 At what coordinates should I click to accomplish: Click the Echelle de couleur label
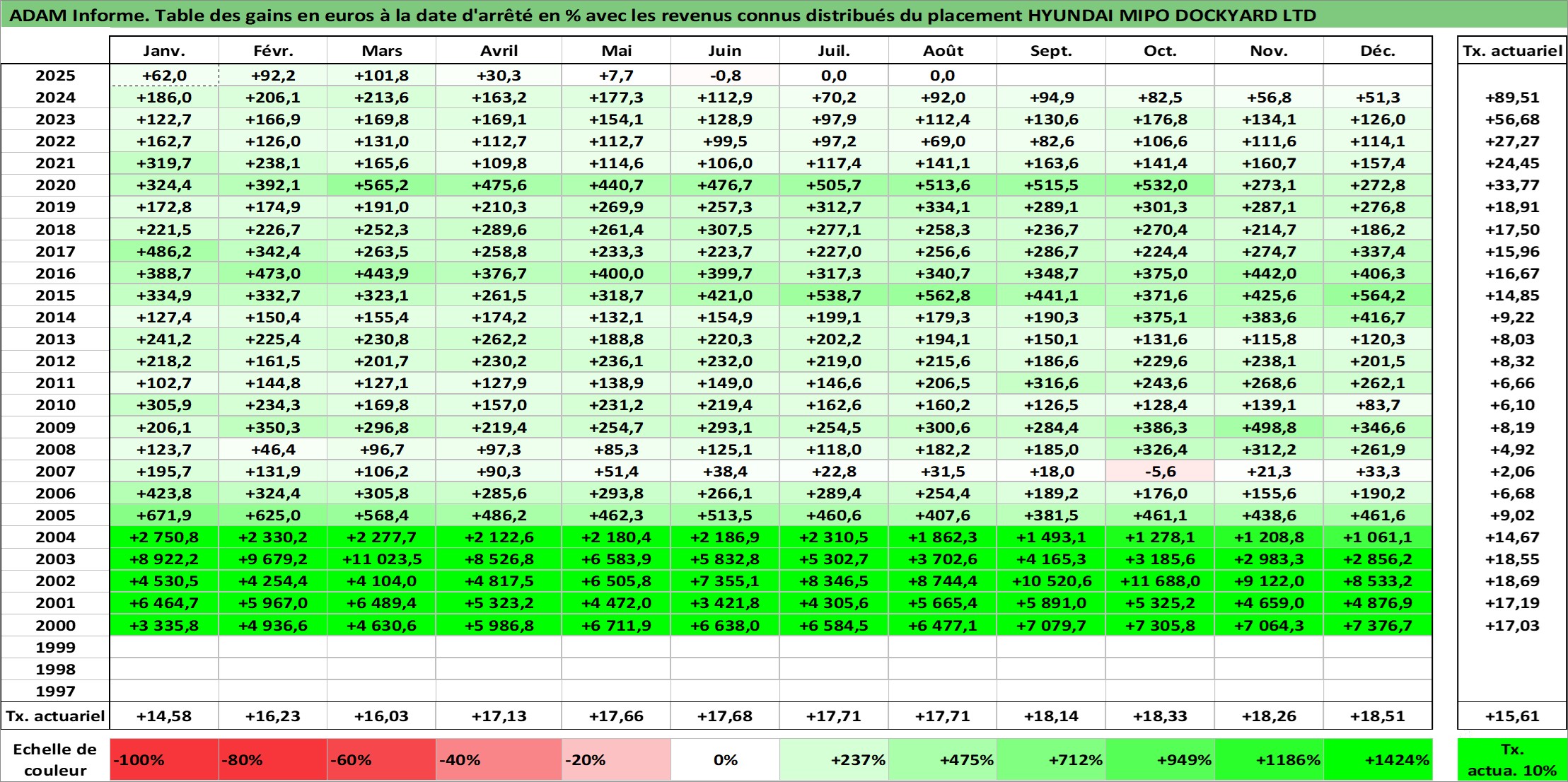point(55,759)
